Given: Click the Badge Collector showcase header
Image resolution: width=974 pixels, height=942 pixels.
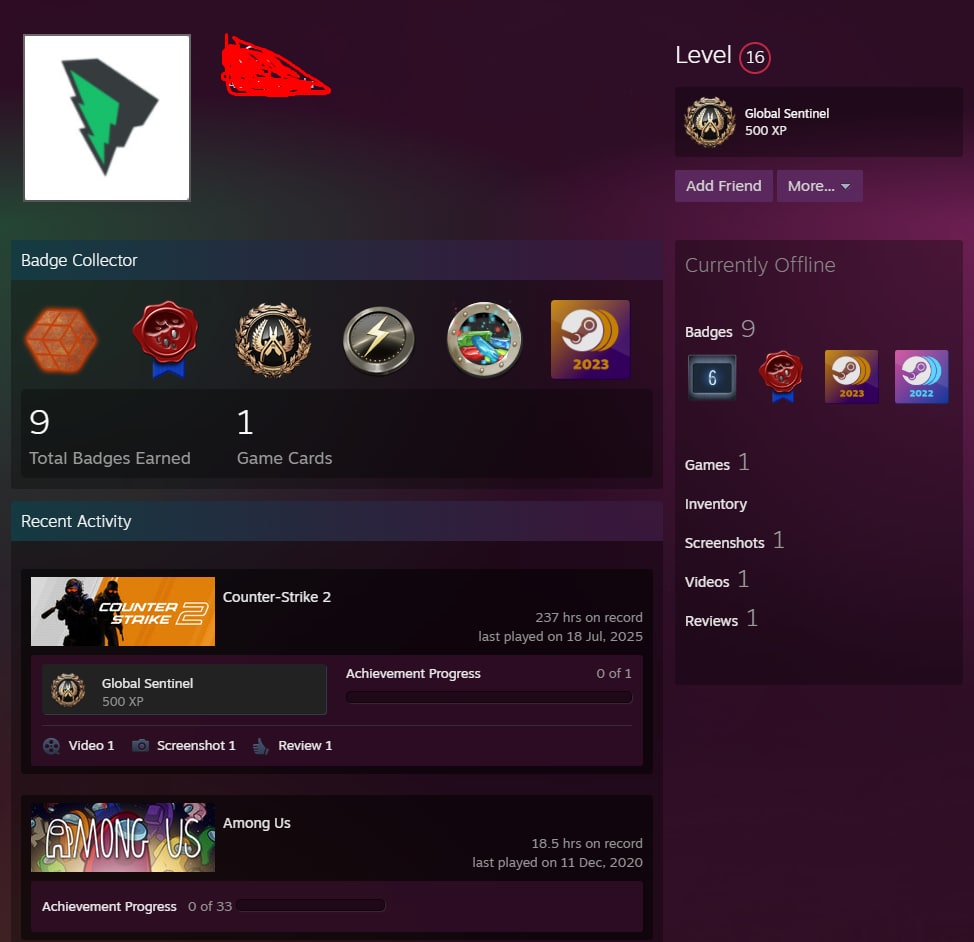Looking at the screenshot, I should click(x=337, y=260).
